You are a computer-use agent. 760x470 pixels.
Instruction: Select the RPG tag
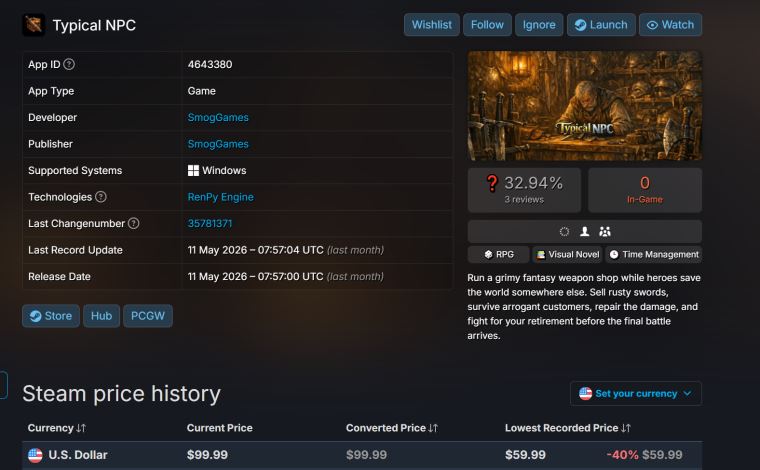point(499,254)
